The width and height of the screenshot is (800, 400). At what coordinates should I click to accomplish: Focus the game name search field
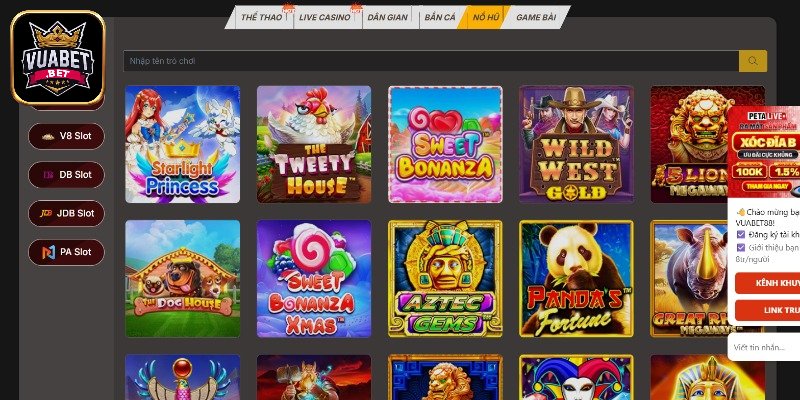point(431,61)
